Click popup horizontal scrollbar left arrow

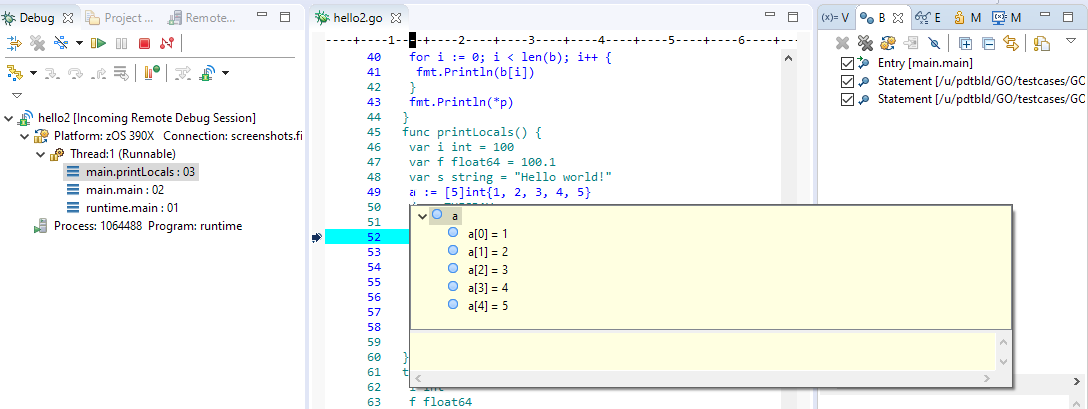(x=417, y=378)
